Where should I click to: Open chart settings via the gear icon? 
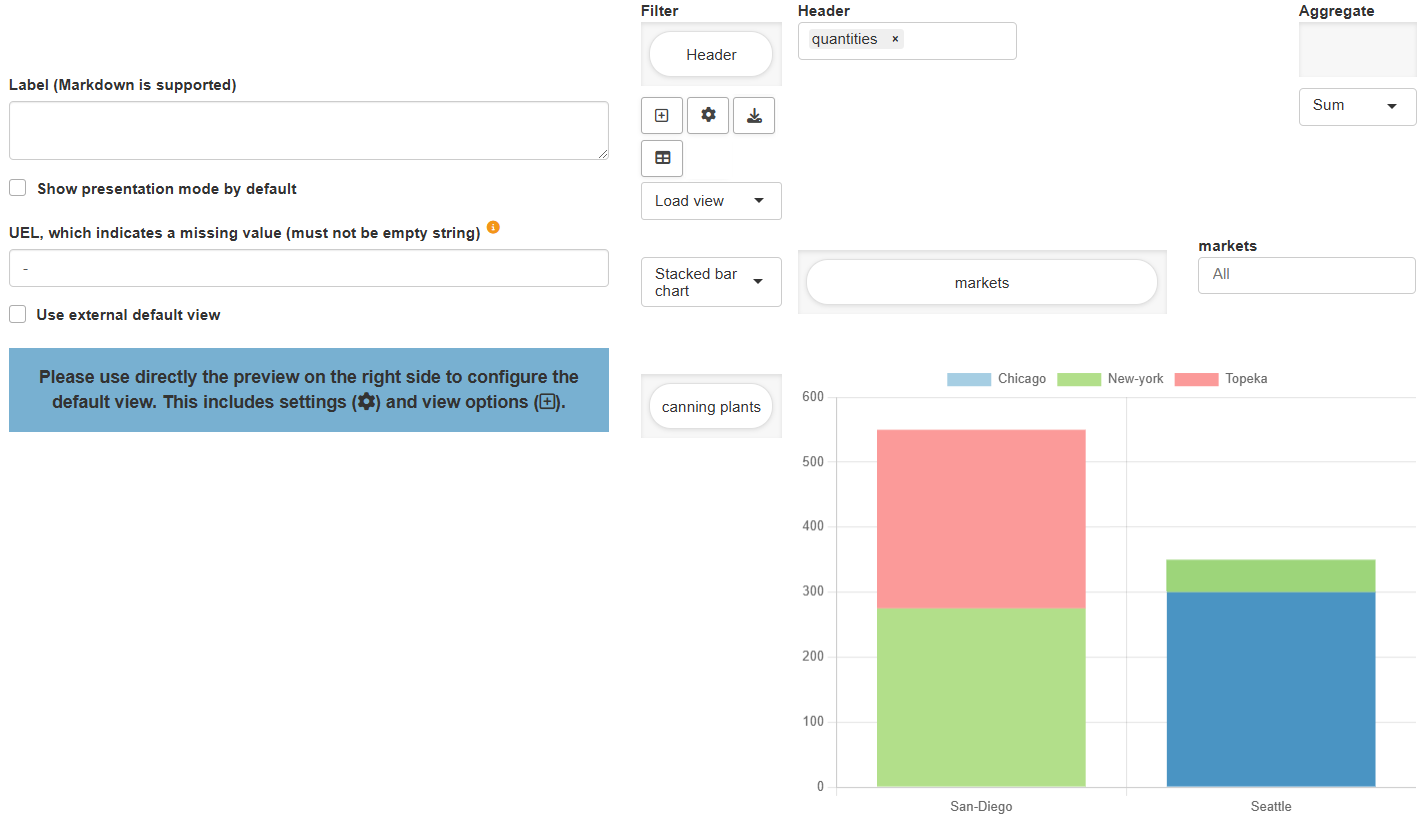707,115
